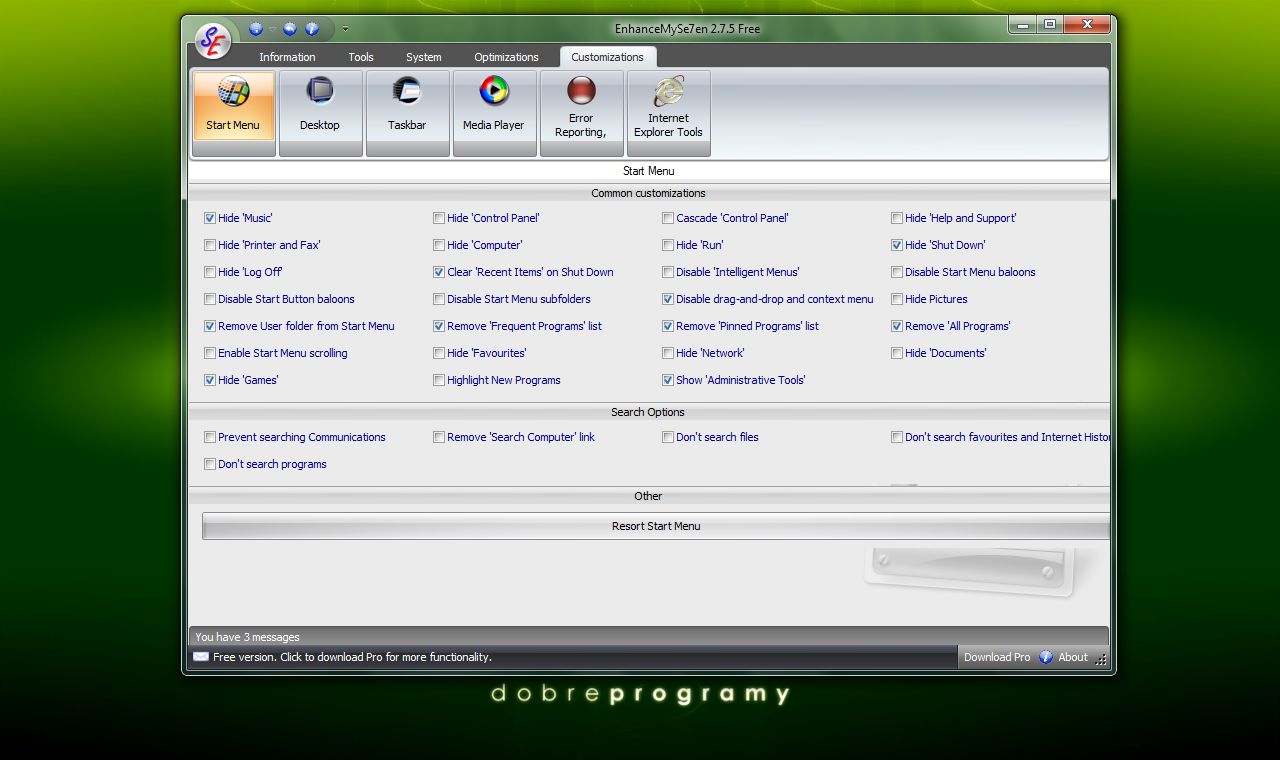Enable Prevent searching Communications

click(210, 437)
